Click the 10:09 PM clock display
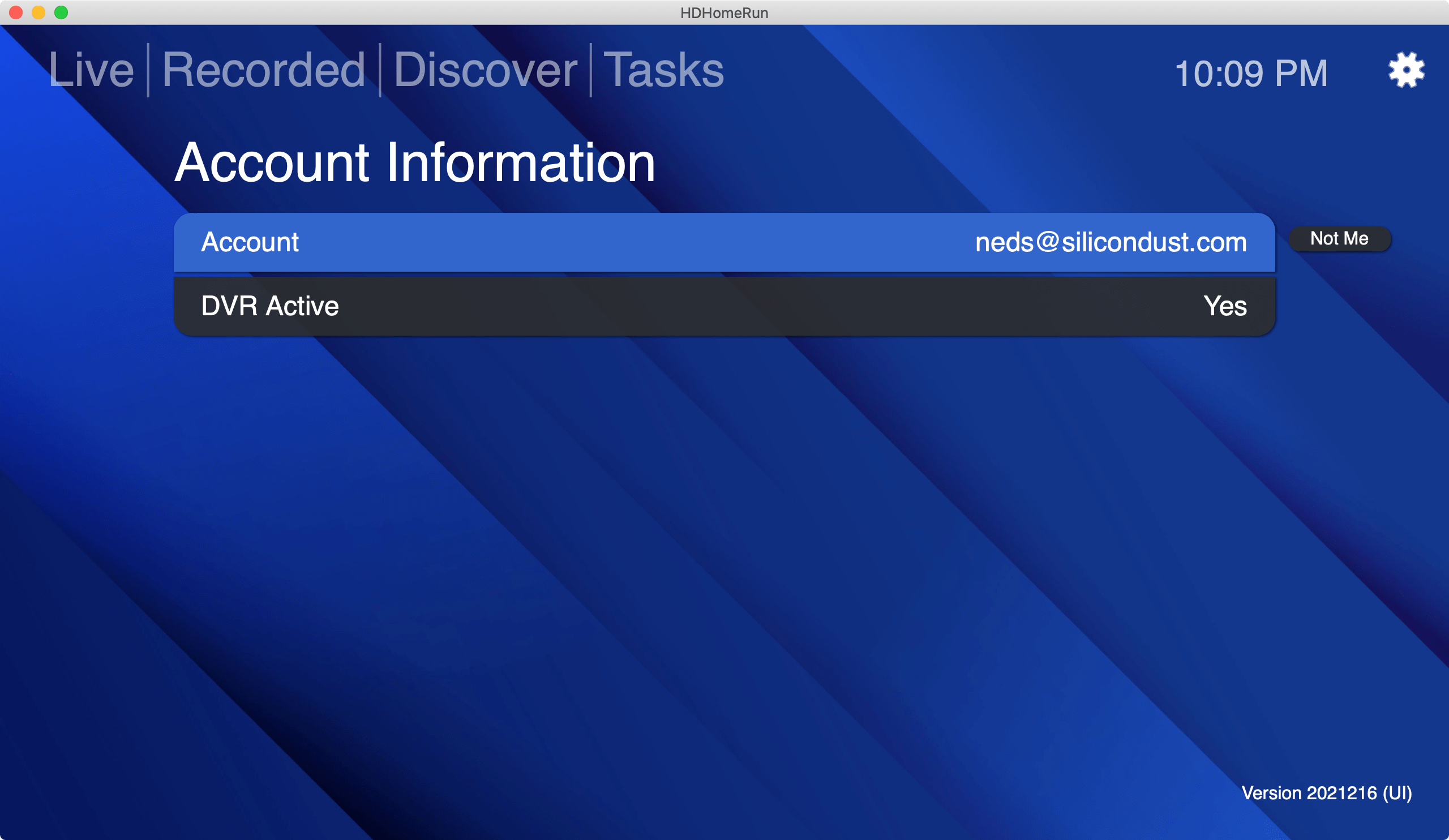The image size is (1449, 840). pos(1251,74)
